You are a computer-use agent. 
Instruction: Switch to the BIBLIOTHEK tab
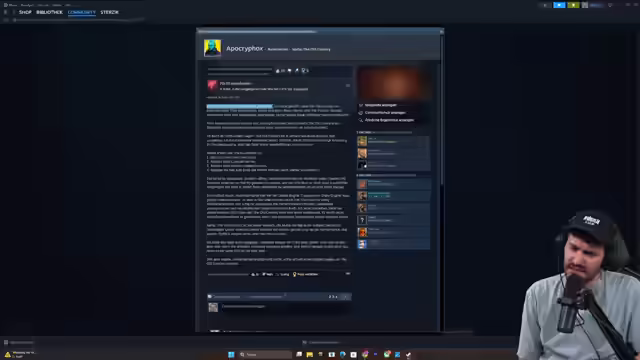click(x=49, y=12)
